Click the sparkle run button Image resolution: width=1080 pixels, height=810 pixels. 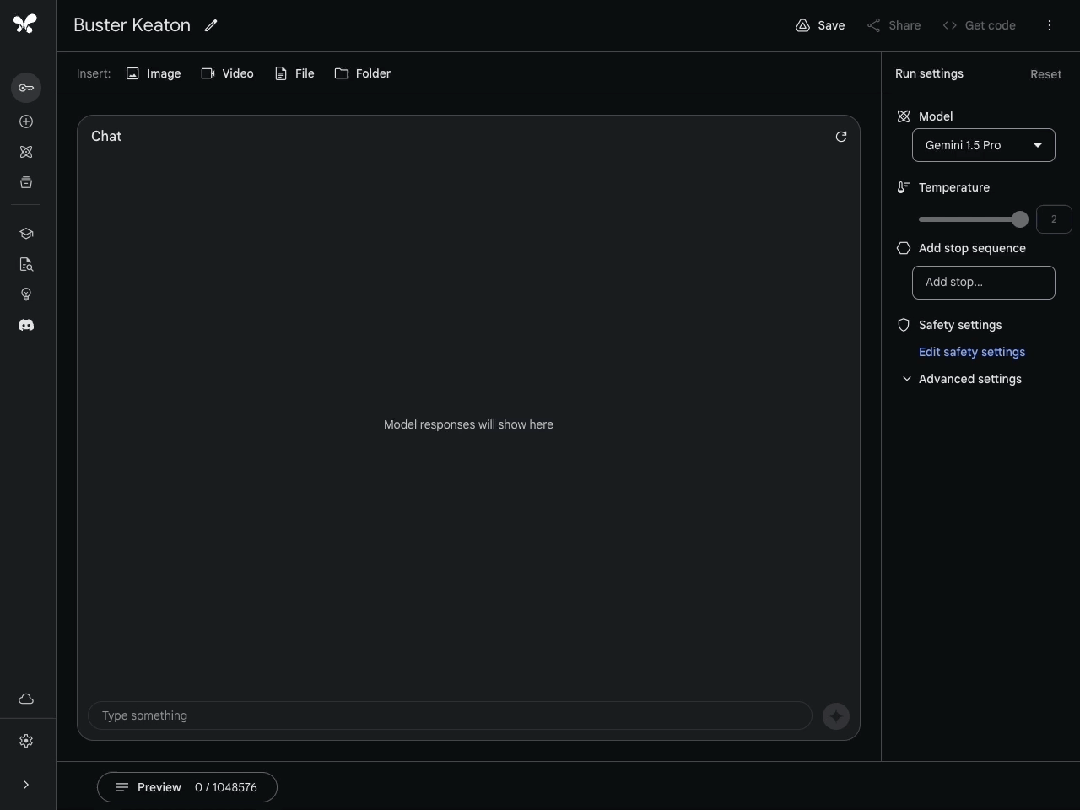tap(836, 716)
